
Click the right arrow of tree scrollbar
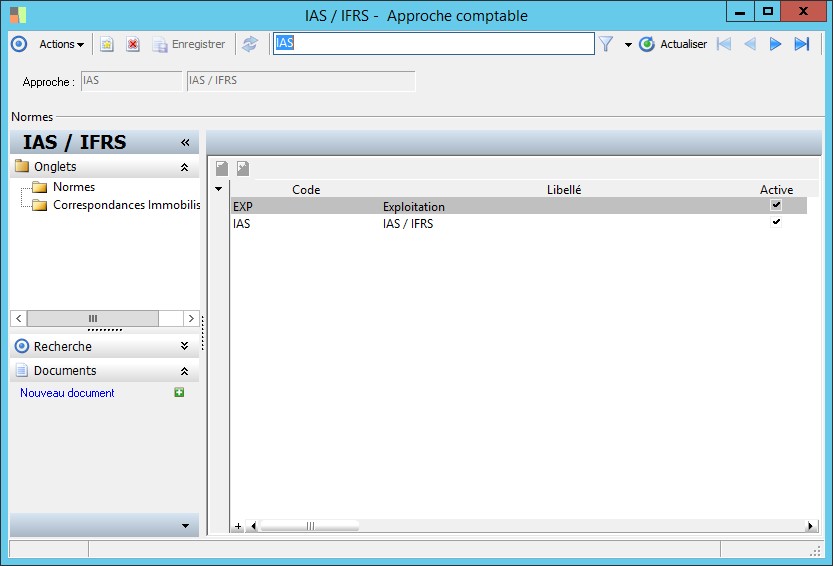[191, 318]
